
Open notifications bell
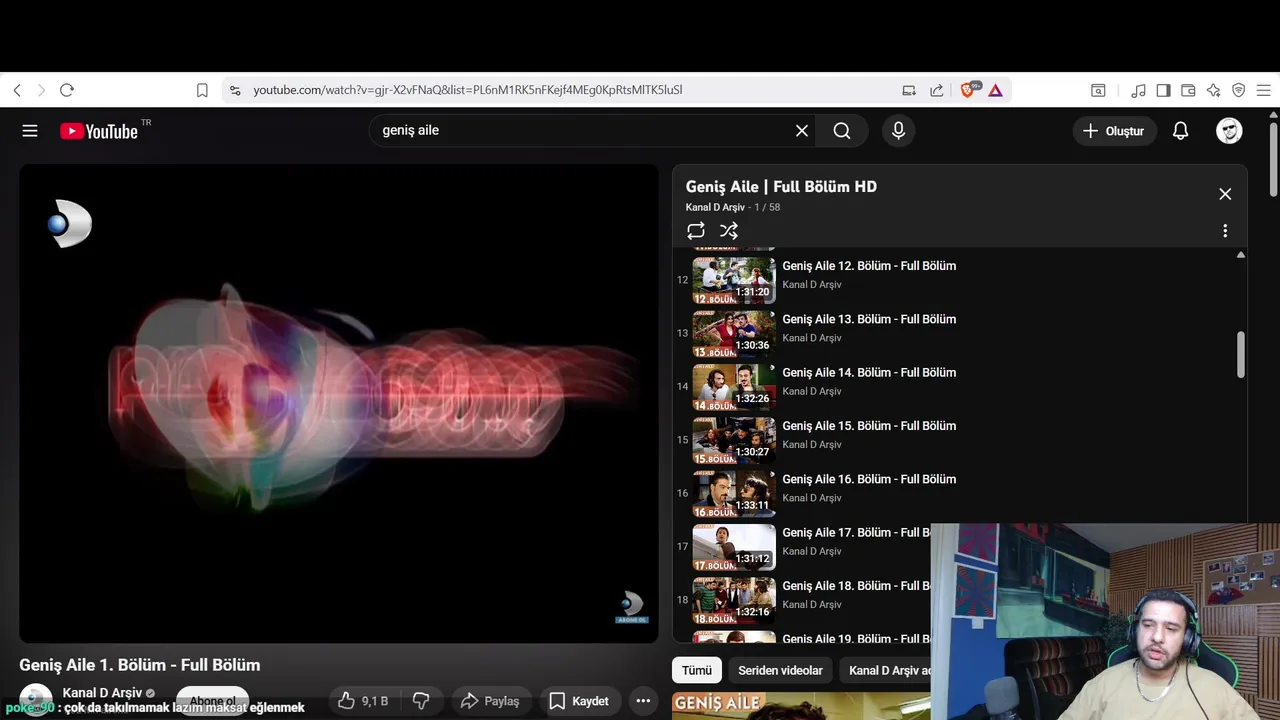pyautogui.click(x=1180, y=131)
